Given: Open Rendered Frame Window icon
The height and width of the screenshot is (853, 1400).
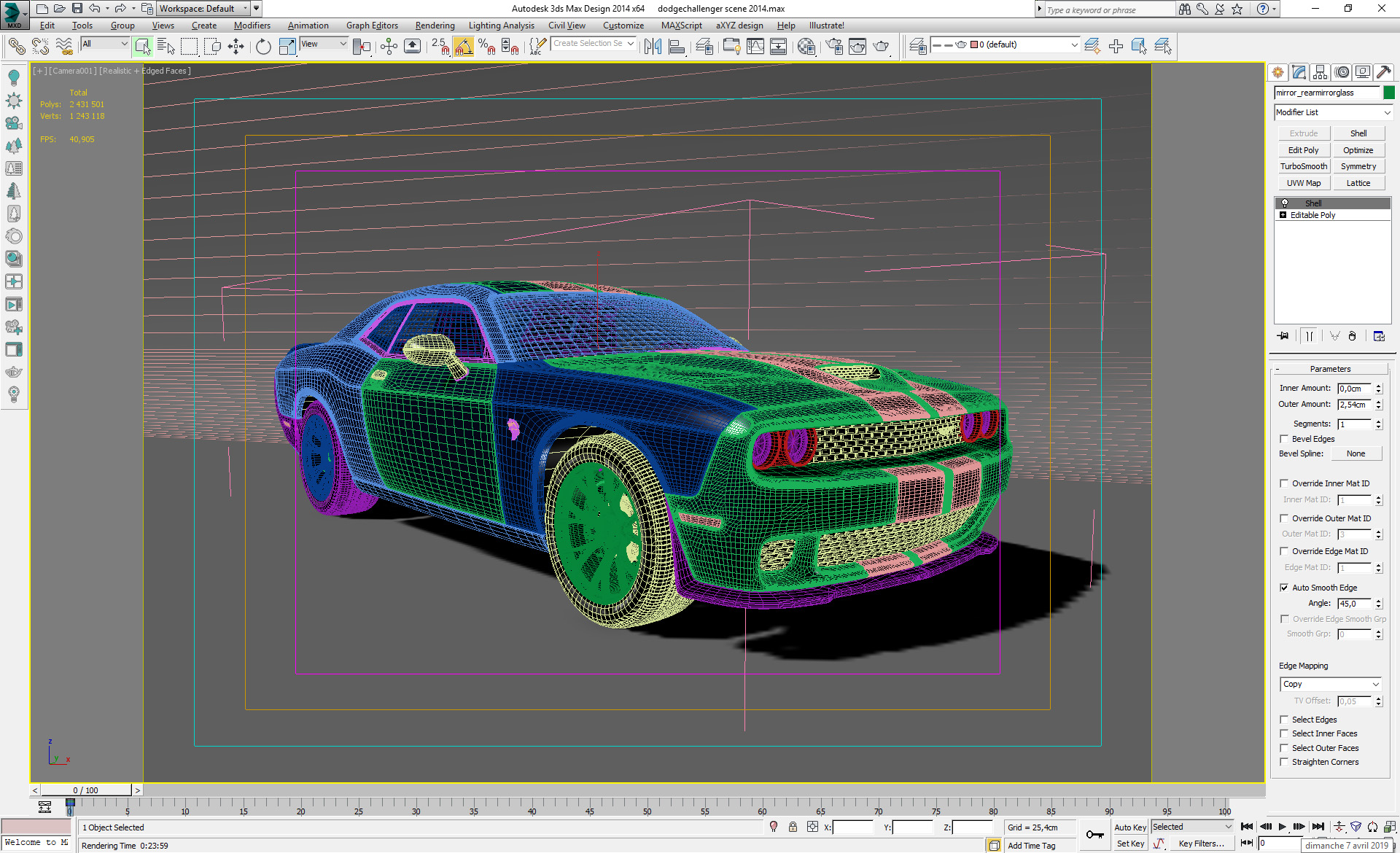Looking at the screenshot, I should click(x=857, y=47).
